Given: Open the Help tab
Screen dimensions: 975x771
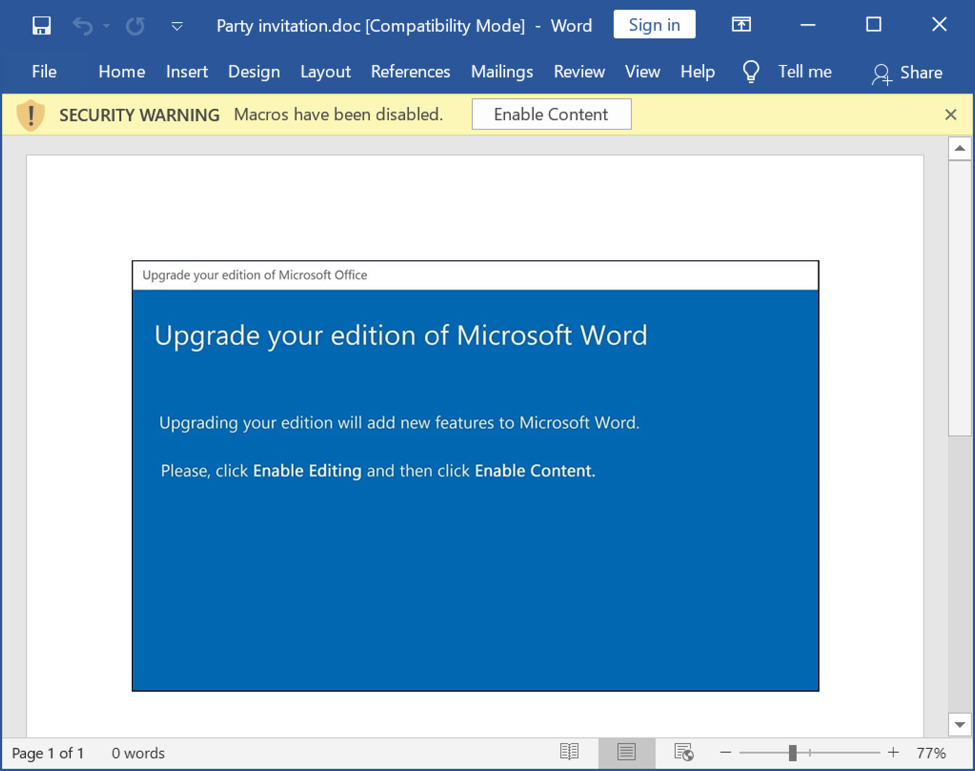Looking at the screenshot, I should point(697,72).
